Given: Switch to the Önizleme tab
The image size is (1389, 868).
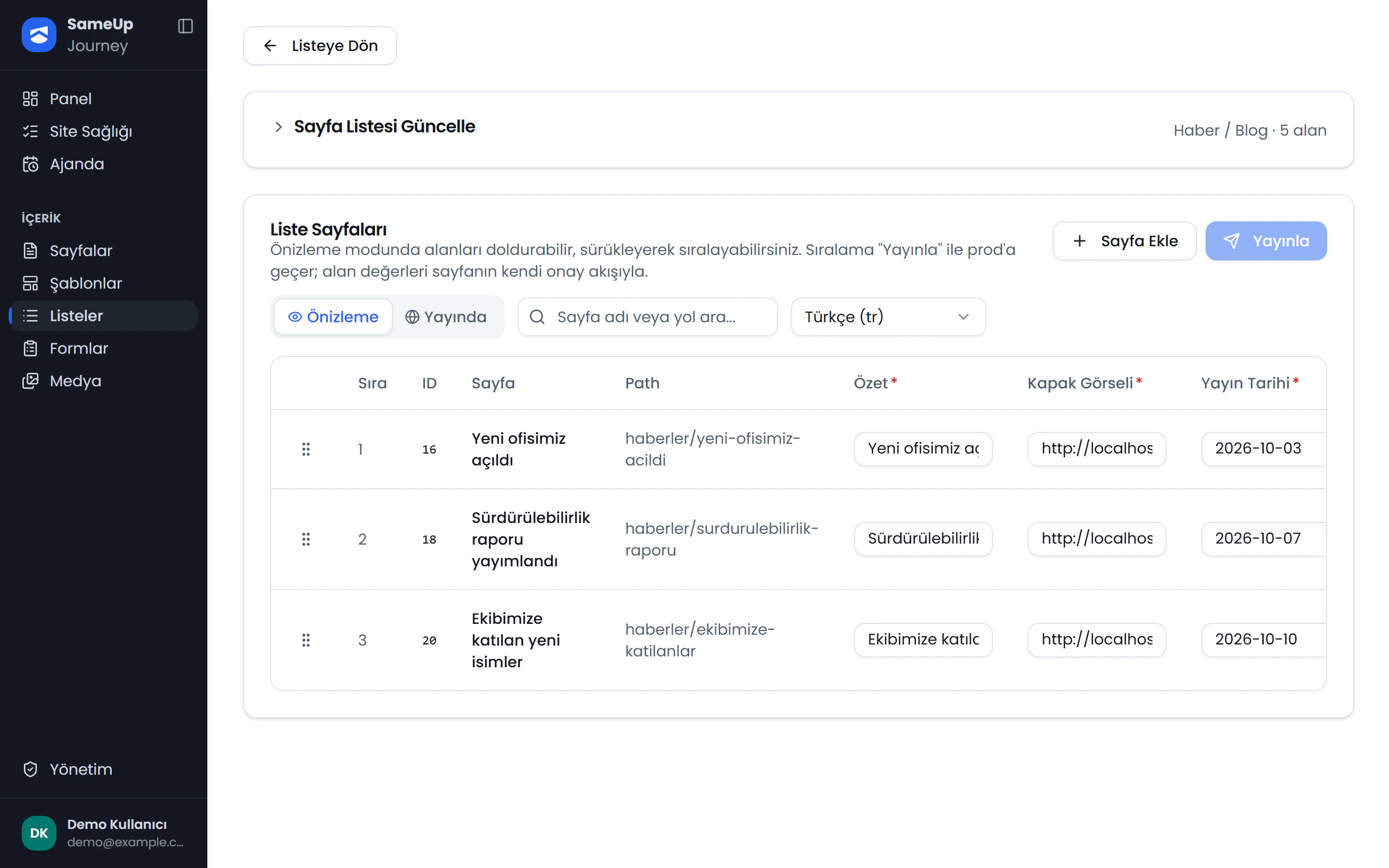Looking at the screenshot, I should coord(333,317).
